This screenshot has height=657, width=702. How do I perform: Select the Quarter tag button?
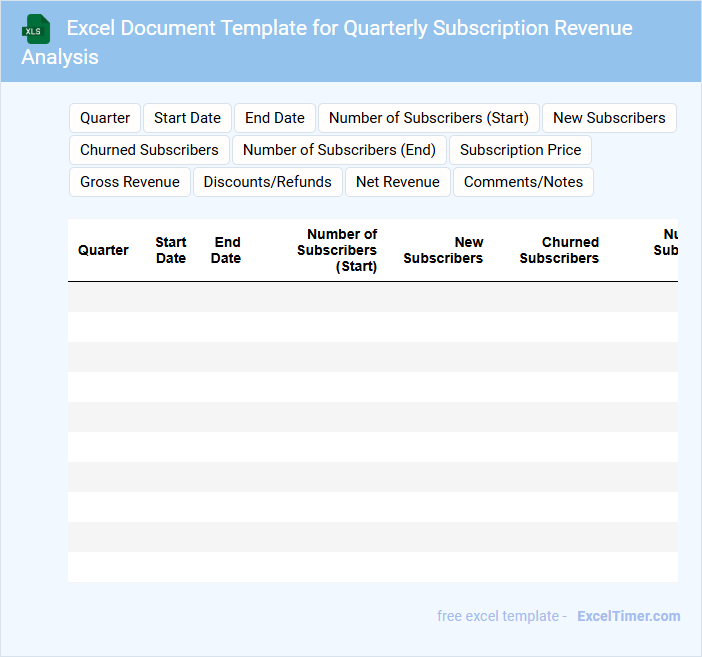pyautogui.click(x=105, y=118)
